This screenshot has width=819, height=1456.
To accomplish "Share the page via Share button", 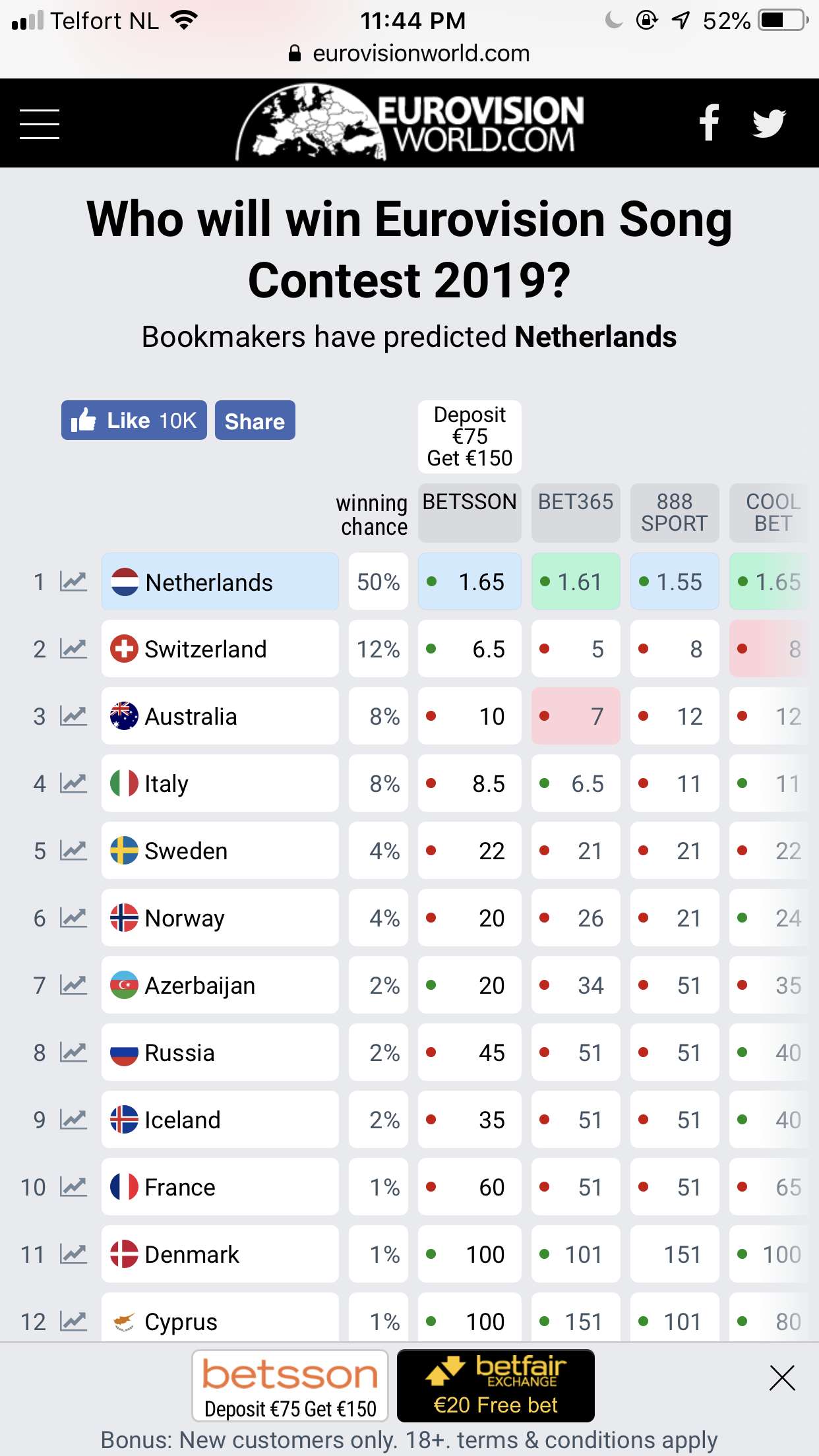I will click(255, 420).
